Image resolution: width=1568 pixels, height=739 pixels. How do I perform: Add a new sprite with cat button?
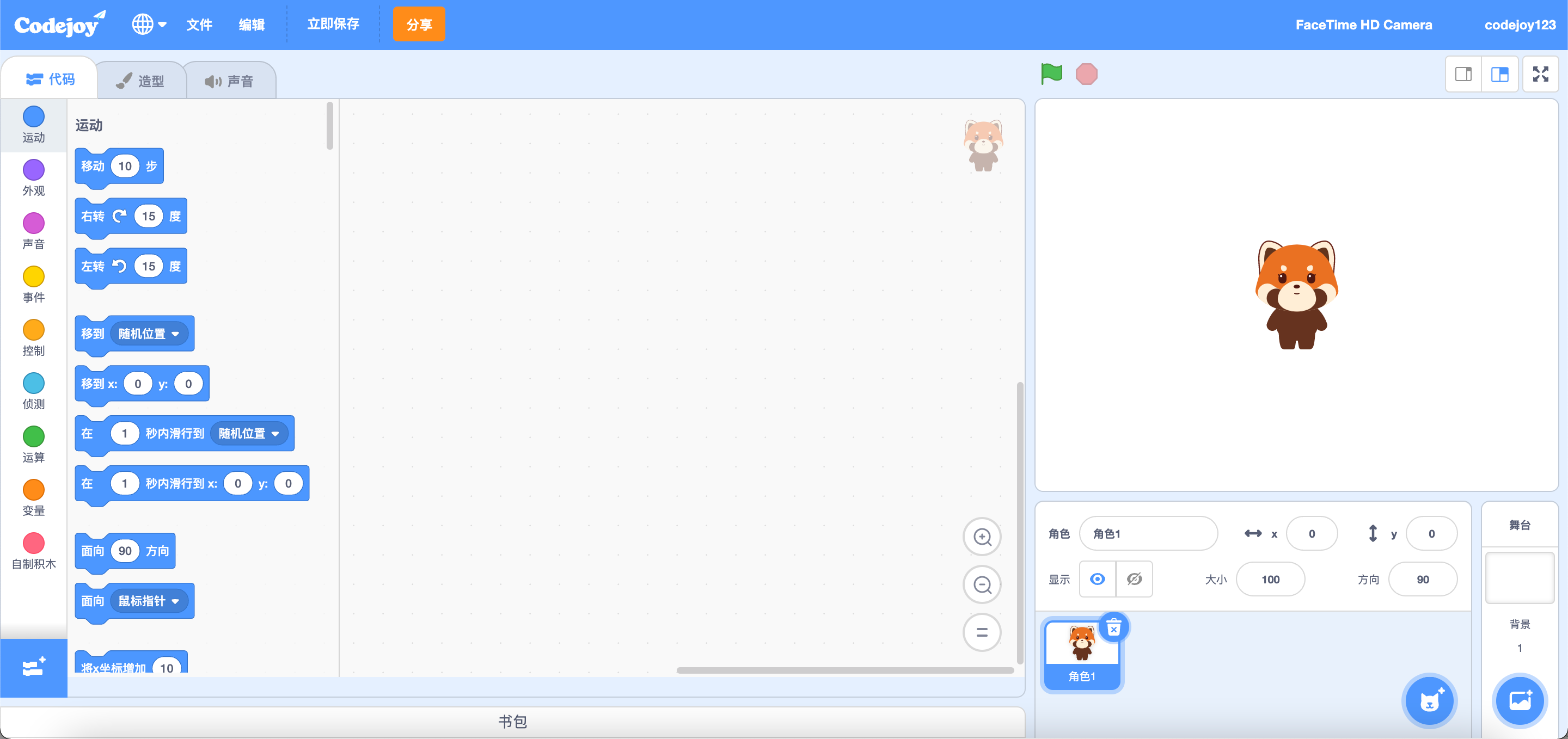coord(1429,701)
